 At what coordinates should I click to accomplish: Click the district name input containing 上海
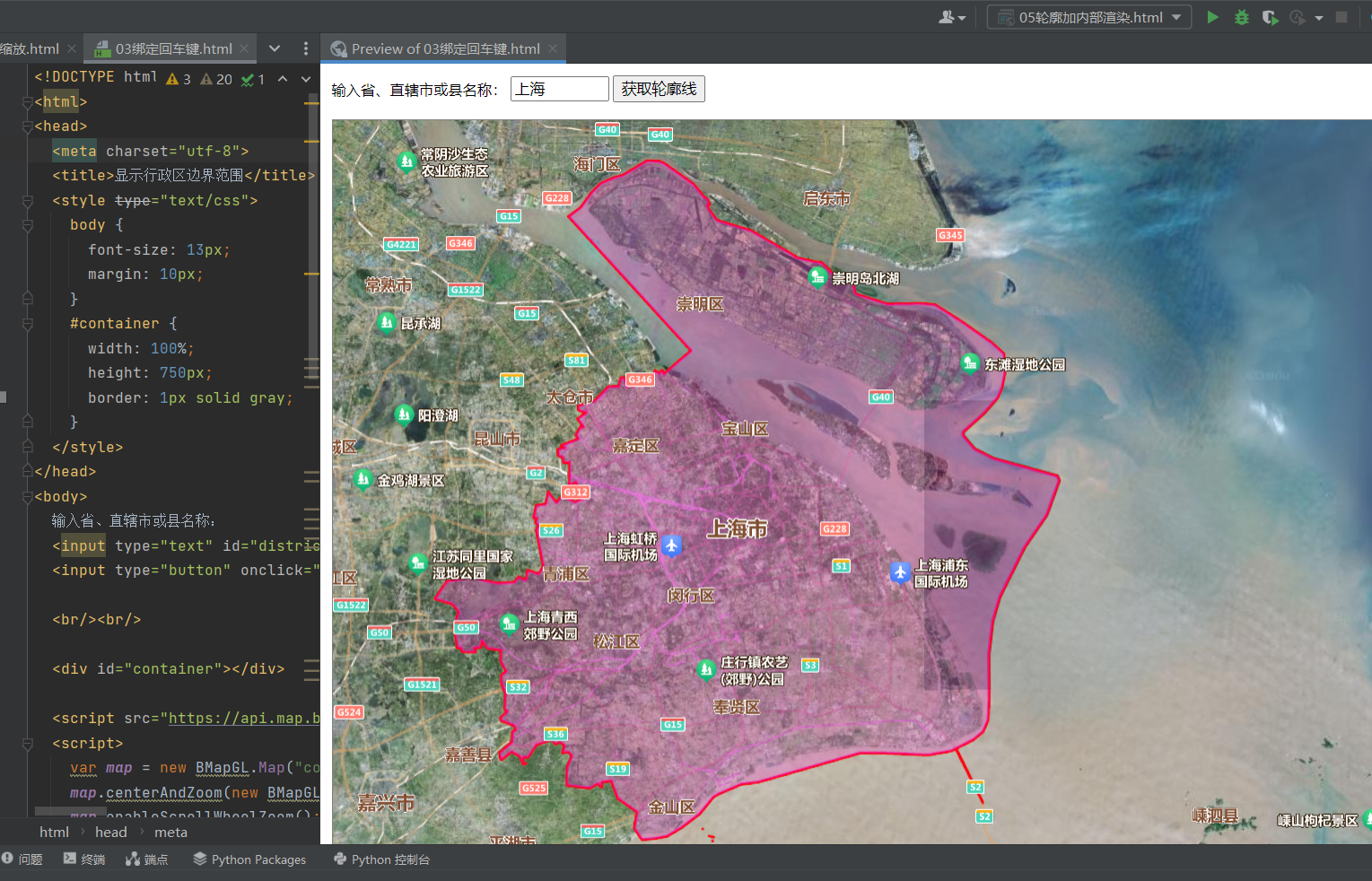tap(560, 89)
